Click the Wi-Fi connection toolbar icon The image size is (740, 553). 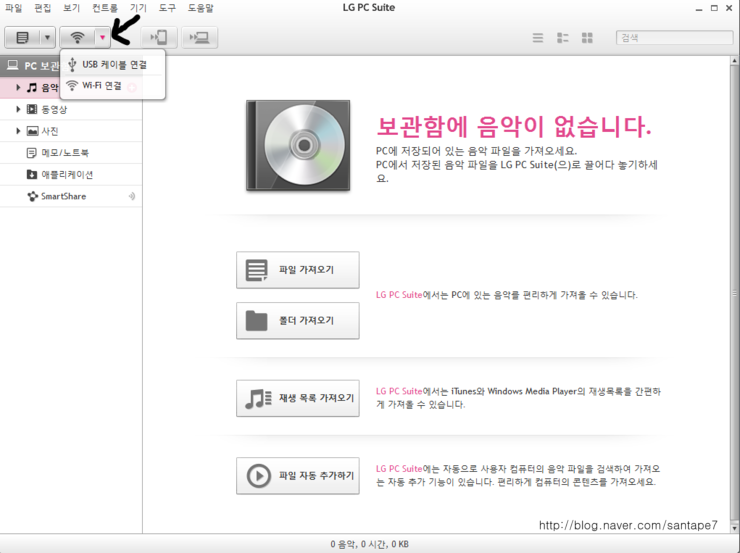[x=77, y=37]
